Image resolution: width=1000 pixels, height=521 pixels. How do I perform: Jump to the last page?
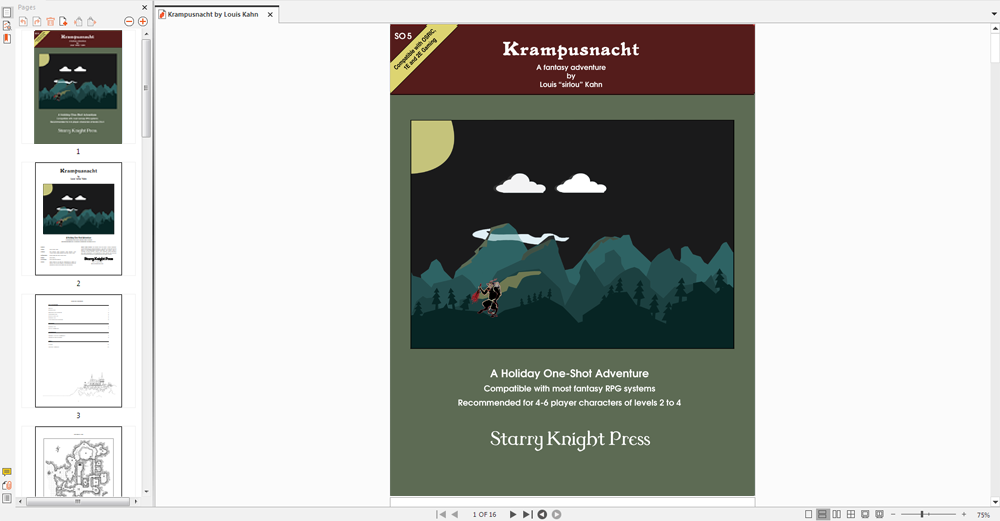[x=526, y=514]
